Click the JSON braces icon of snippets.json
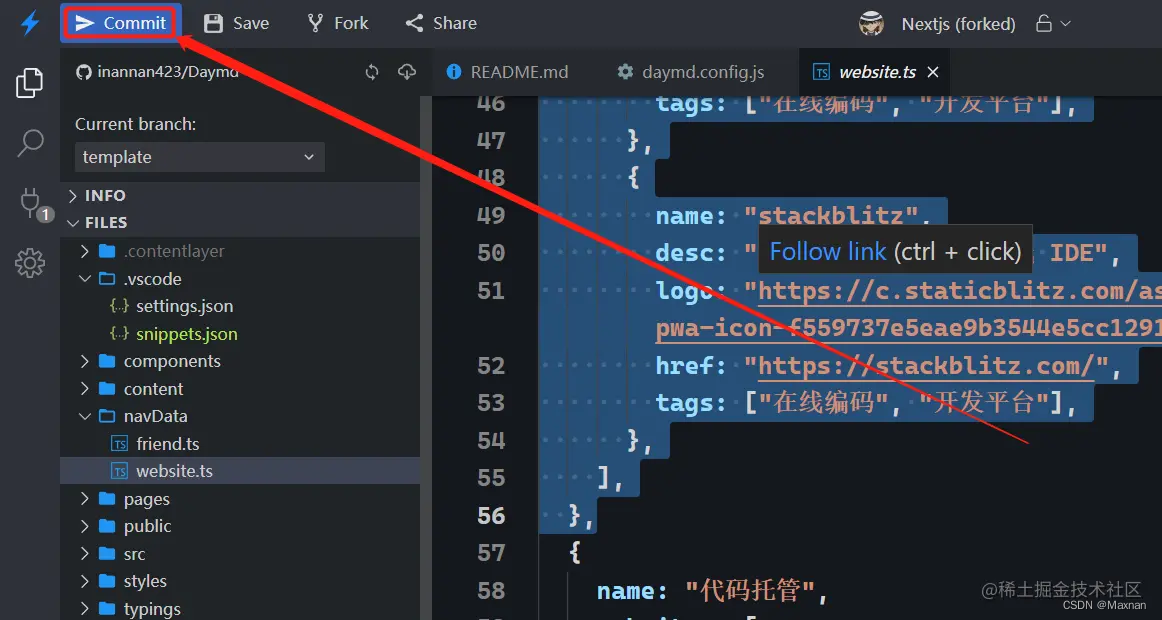 119,333
